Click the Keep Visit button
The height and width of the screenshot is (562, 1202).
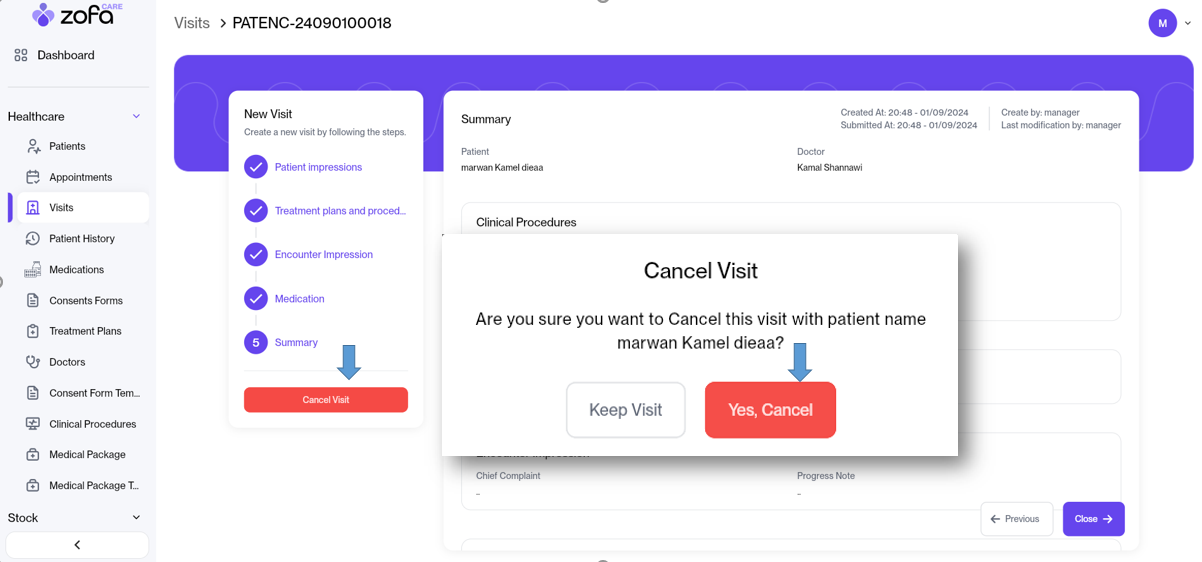pos(626,410)
